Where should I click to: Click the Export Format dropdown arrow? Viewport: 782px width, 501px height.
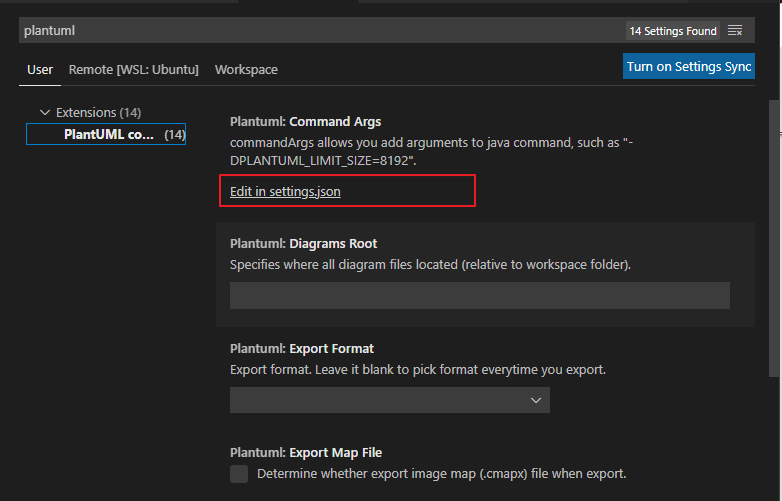(536, 400)
